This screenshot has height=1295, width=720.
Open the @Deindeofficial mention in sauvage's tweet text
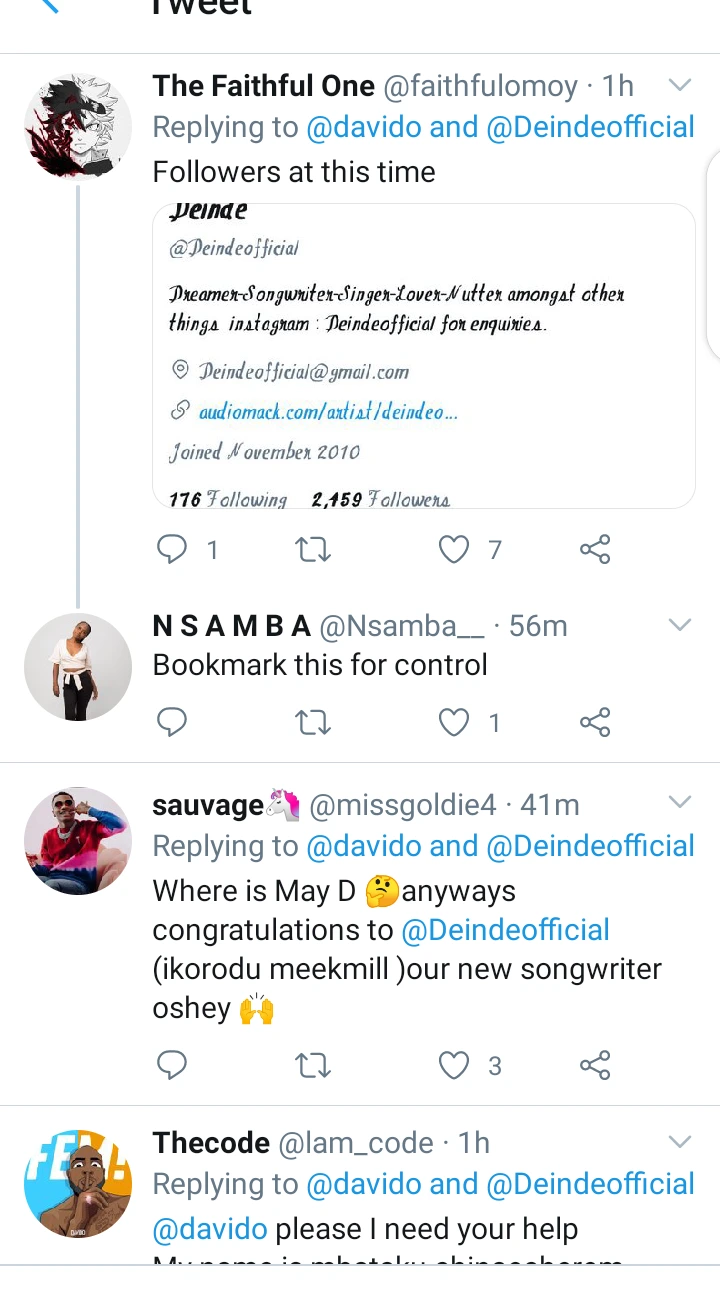(x=505, y=930)
